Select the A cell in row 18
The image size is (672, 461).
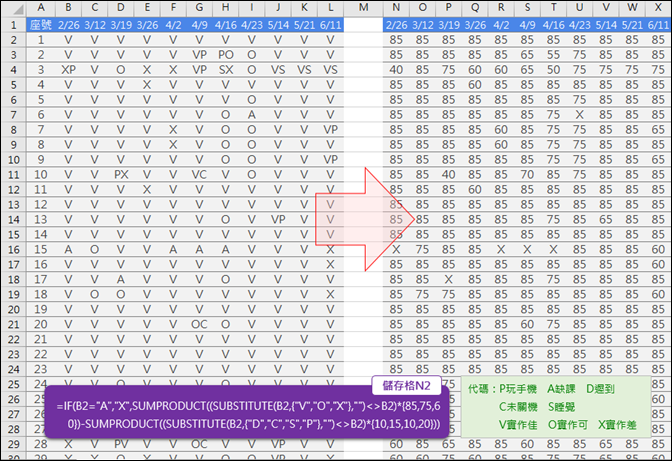tap(121, 279)
